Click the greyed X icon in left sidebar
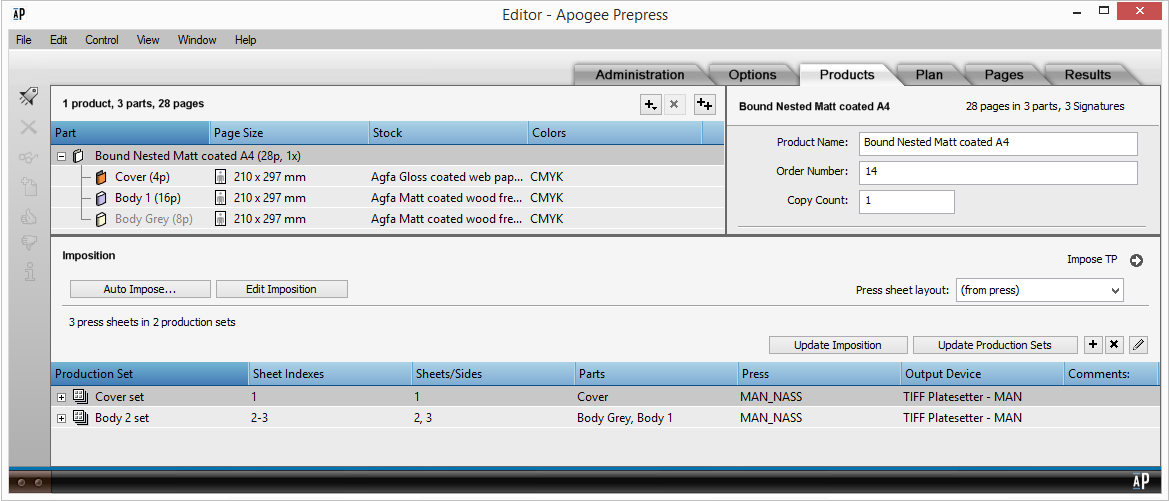This screenshot has height=501, width=1170. [x=28, y=127]
